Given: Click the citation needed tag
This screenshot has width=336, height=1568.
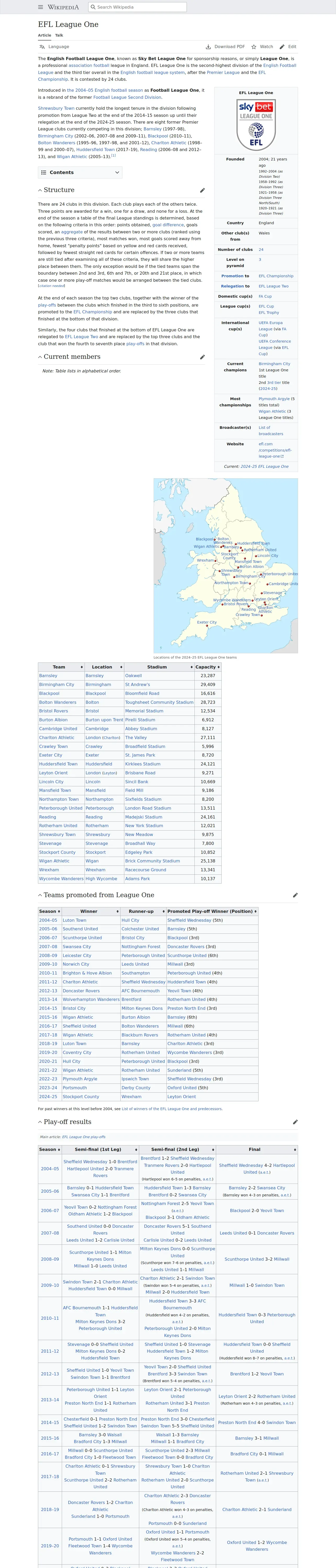Looking at the screenshot, I should point(52,286).
